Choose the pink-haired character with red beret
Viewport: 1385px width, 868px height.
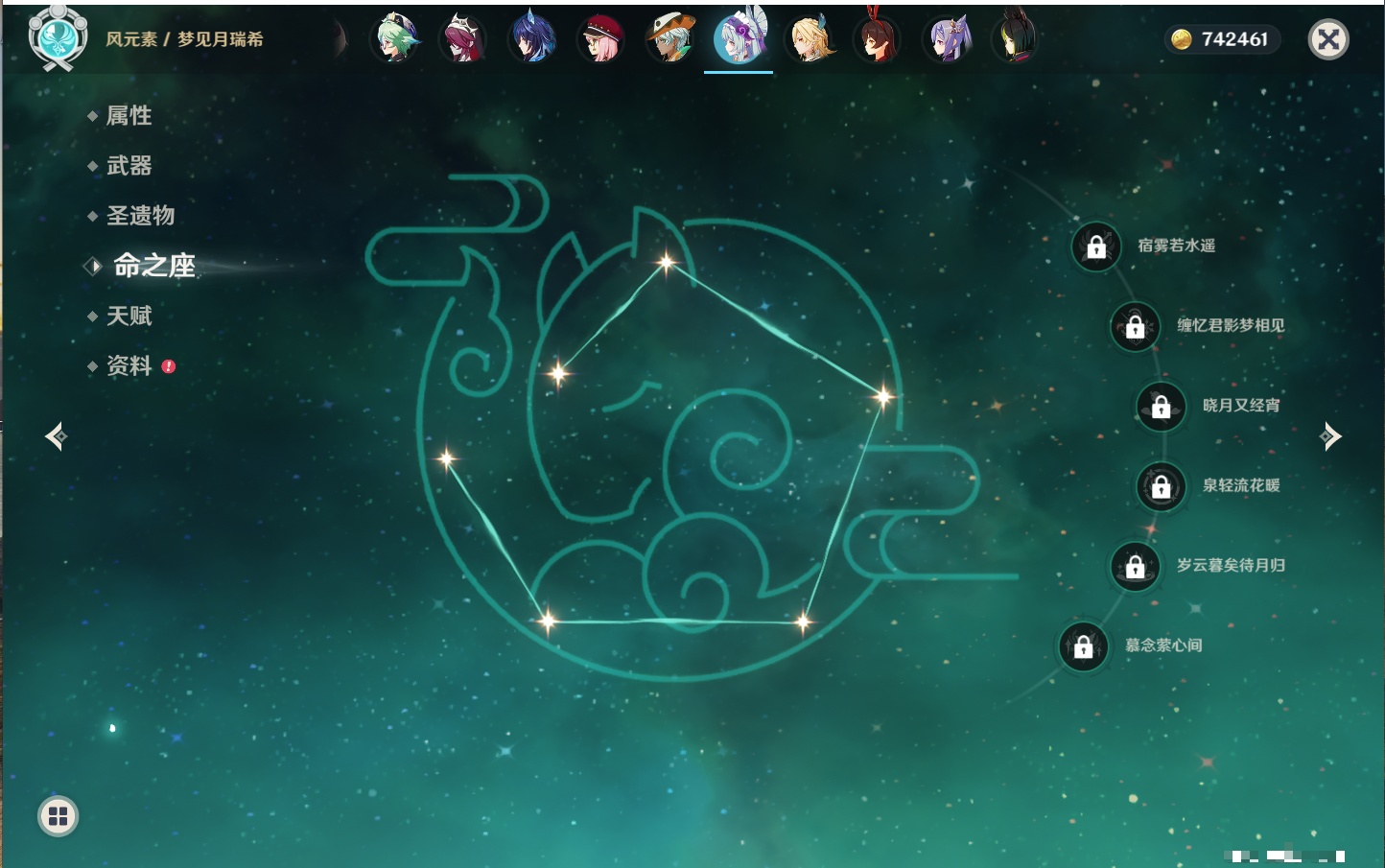pyautogui.click(x=601, y=39)
